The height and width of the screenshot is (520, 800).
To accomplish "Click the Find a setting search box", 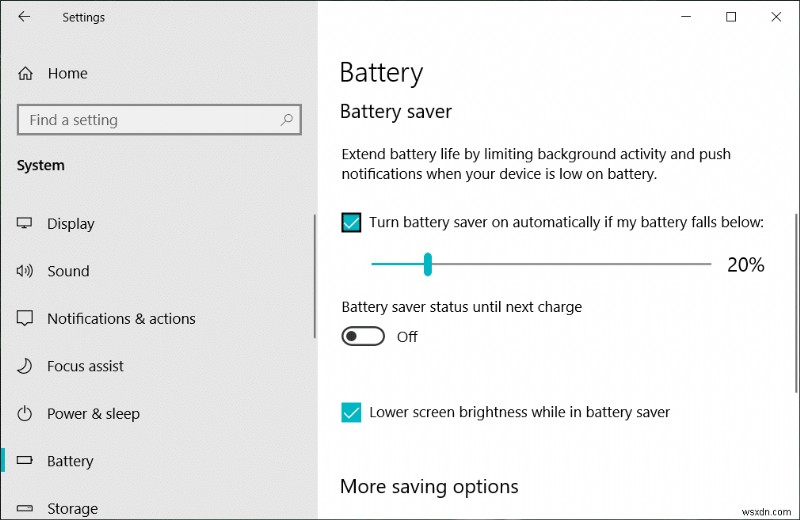I will [x=150, y=120].
